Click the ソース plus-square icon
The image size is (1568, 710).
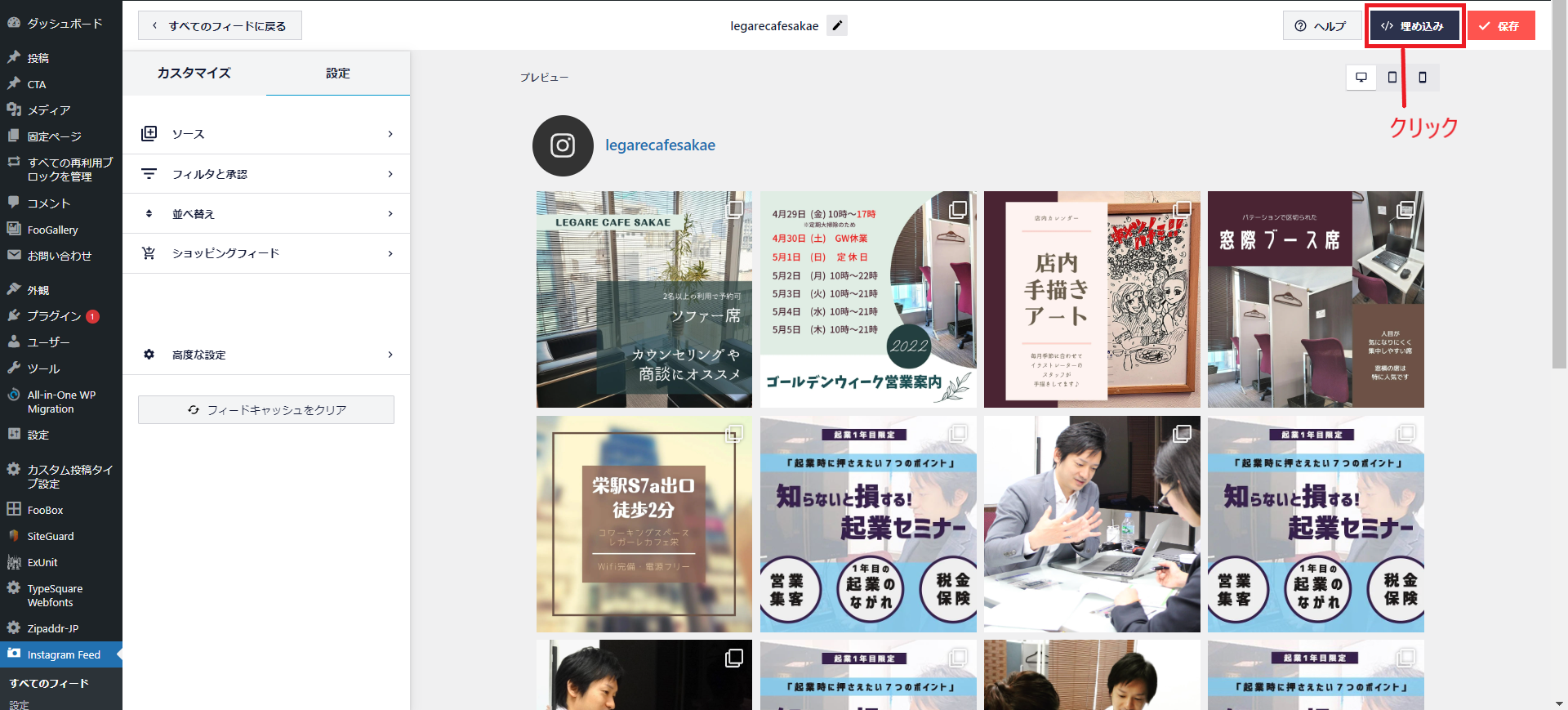coord(149,133)
